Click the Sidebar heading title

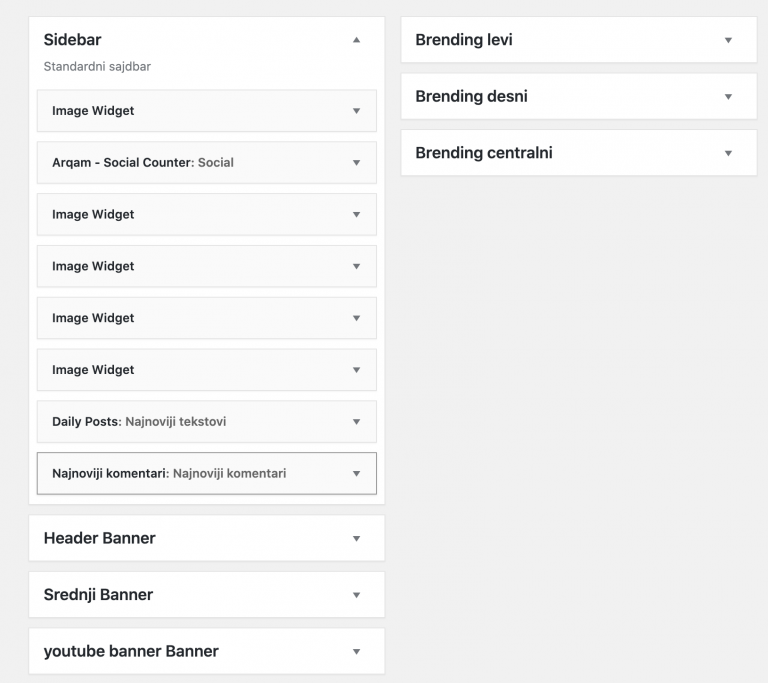[x=72, y=40]
